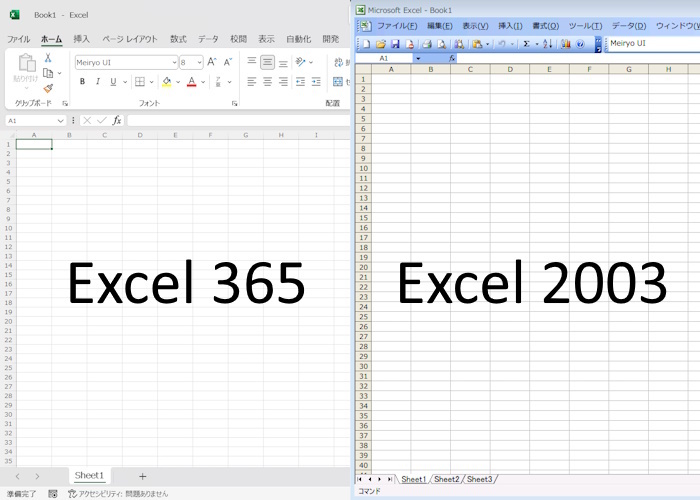Click the Sort Ascending icon in Excel 2003
The width and height of the screenshot is (700, 500).
(548, 44)
